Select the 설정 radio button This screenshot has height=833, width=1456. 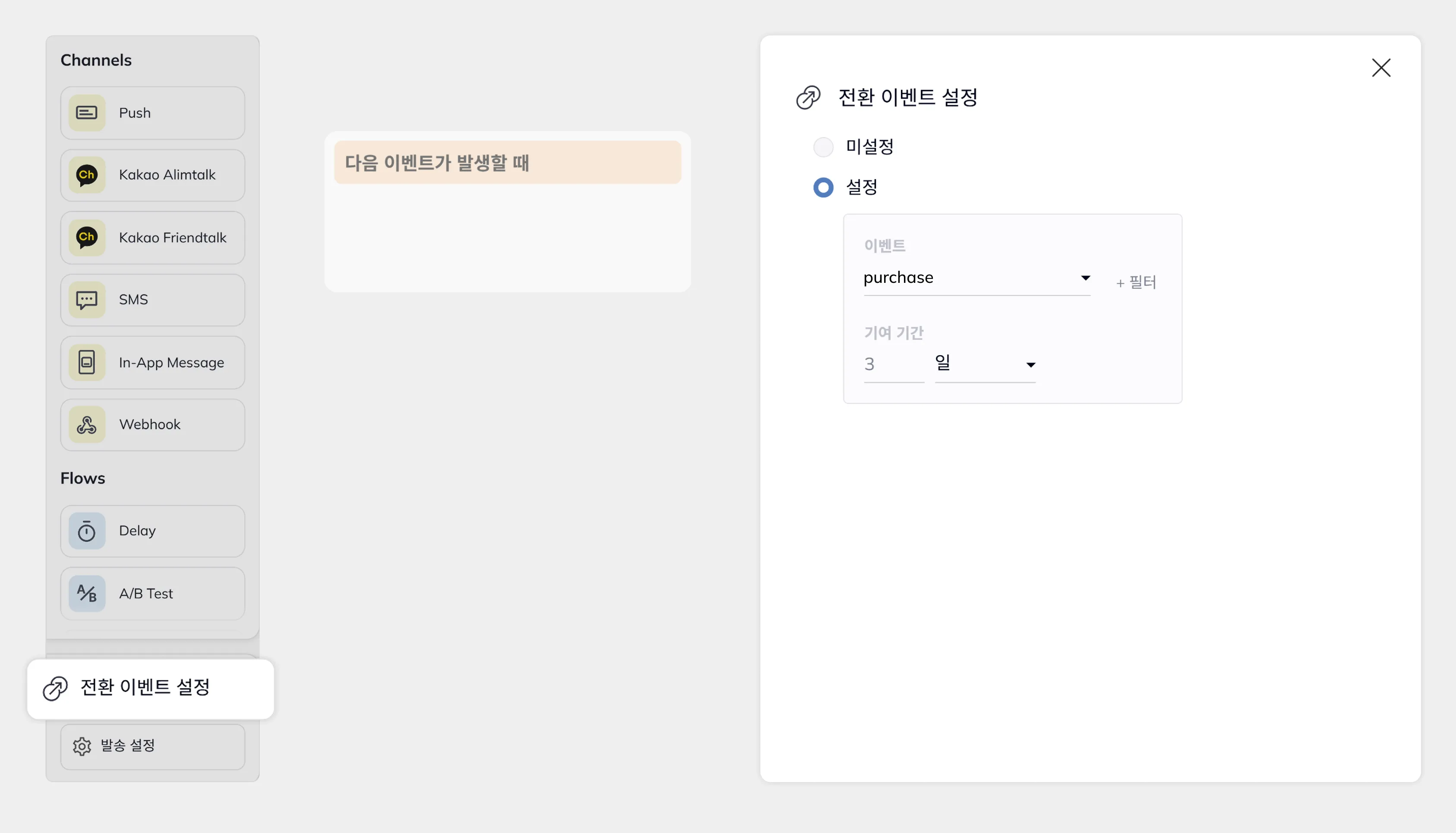click(x=823, y=187)
